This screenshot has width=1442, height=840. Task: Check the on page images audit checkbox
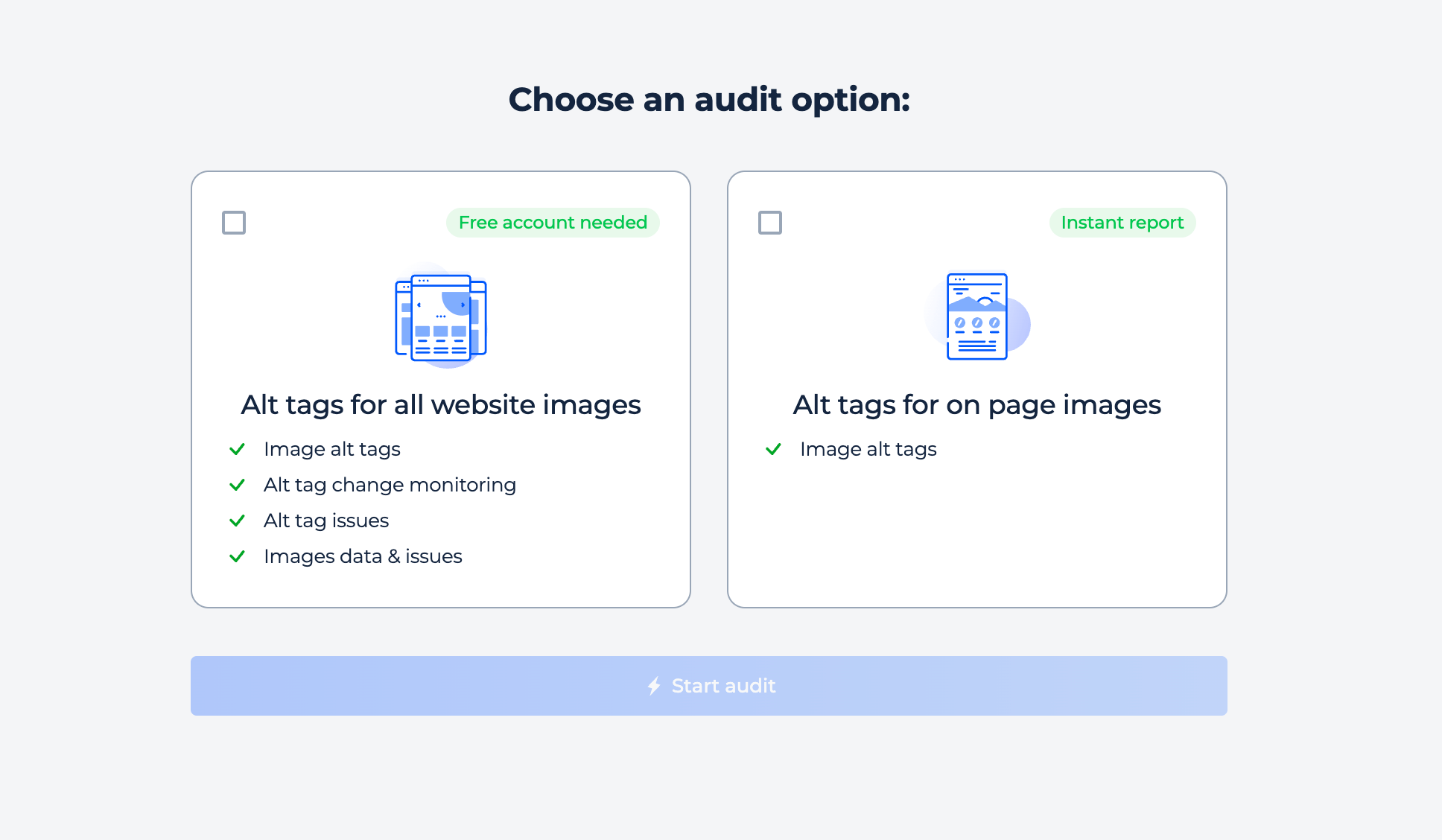coord(770,223)
